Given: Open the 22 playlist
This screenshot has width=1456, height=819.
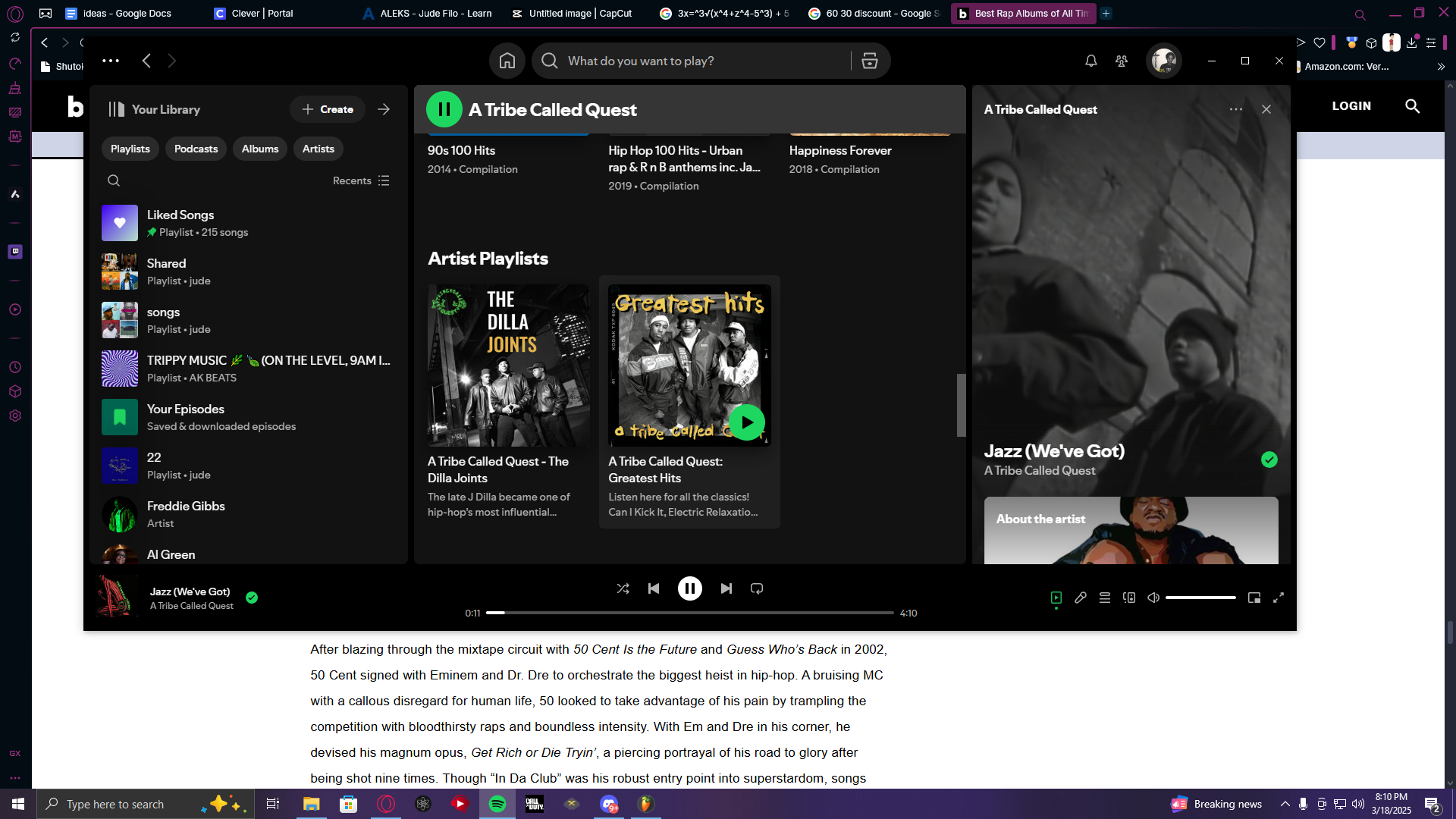Looking at the screenshot, I should (249, 466).
